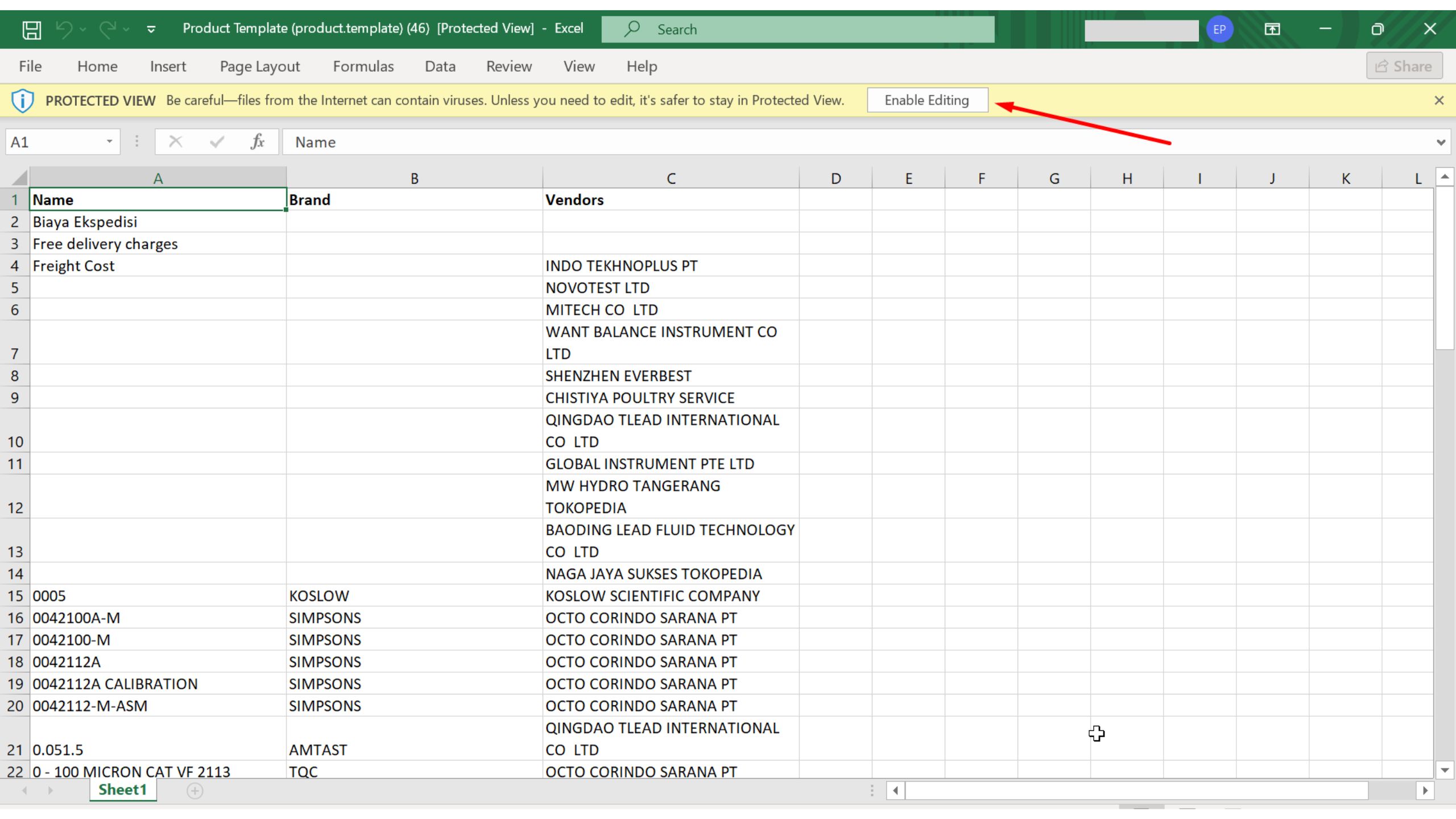This screenshot has width=1456, height=819.
Task: Open the Undo history dropdown arrow
Action: (83, 29)
